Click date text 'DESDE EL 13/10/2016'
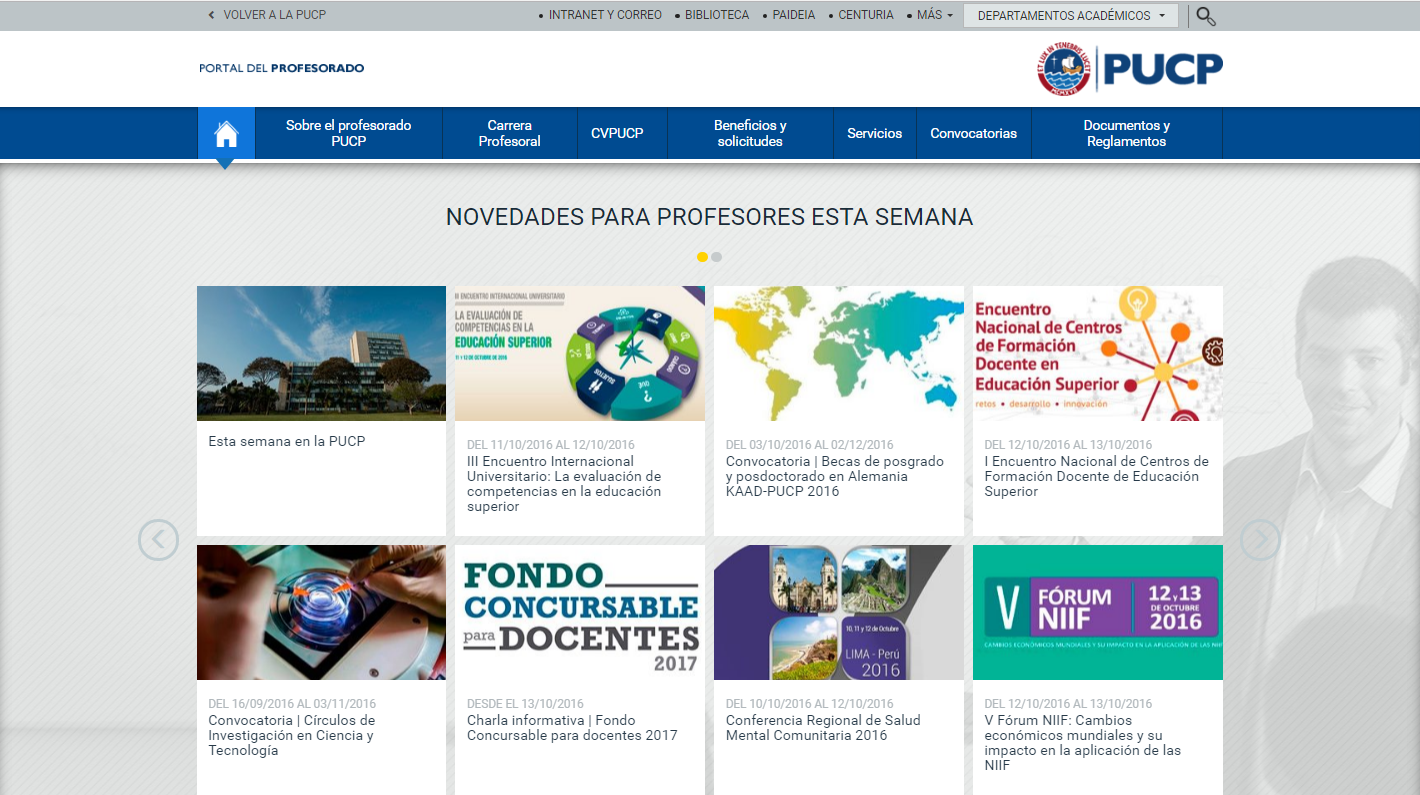 [525, 704]
